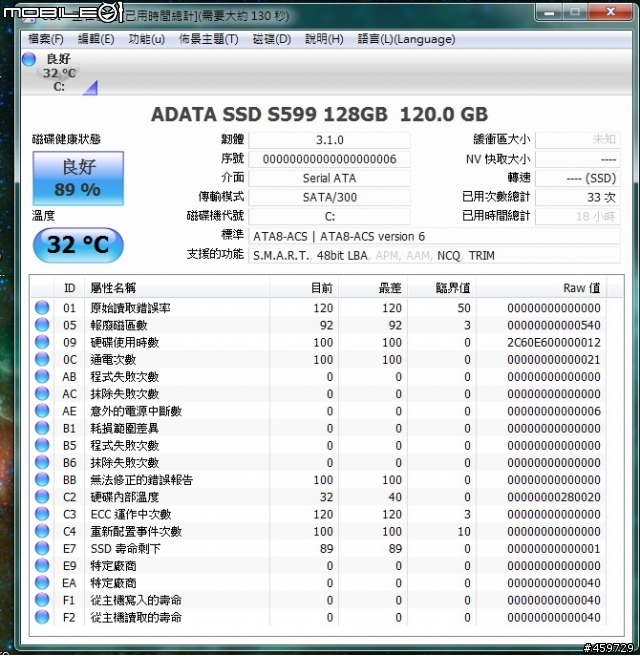Open the 檔案(F) menu
640x656 pixels.
[x=46, y=39]
